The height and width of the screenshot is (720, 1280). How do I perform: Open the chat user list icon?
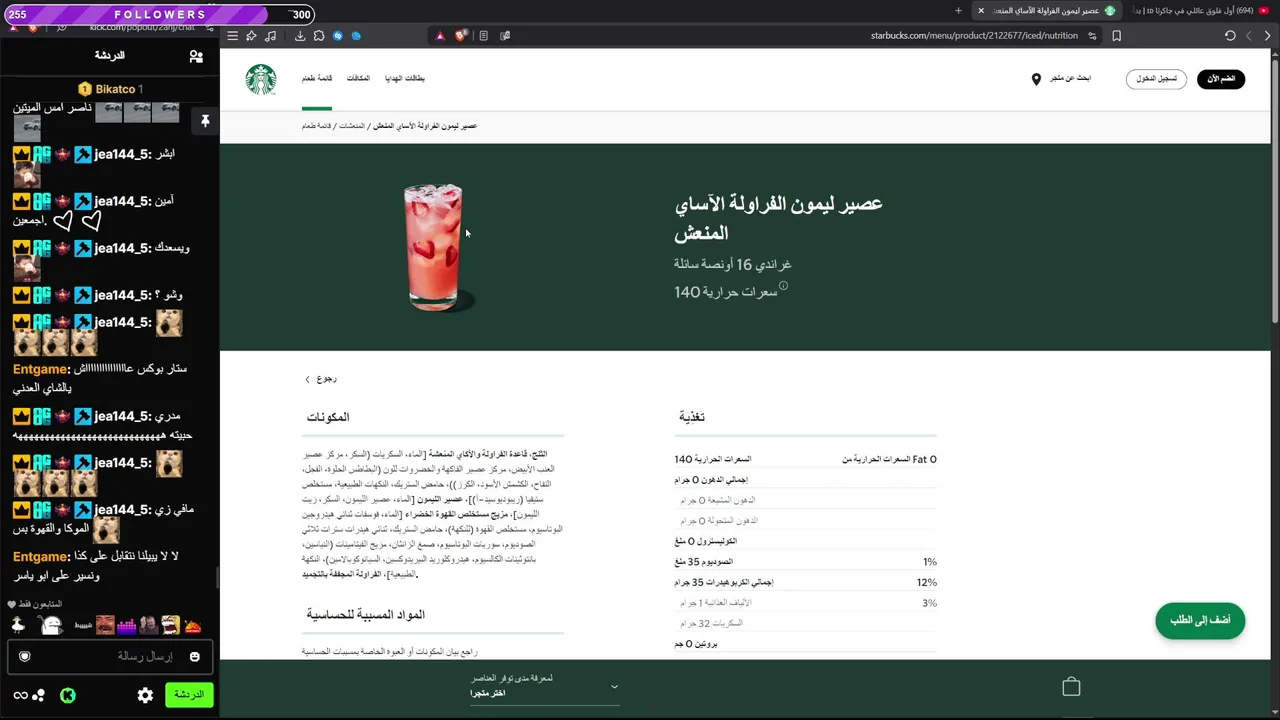pyautogui.click(x=196, y=56)
